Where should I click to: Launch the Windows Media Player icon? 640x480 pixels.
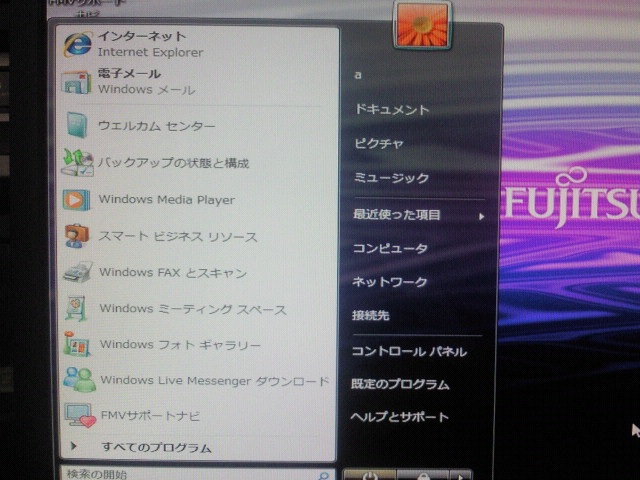(x=76, y=200)
